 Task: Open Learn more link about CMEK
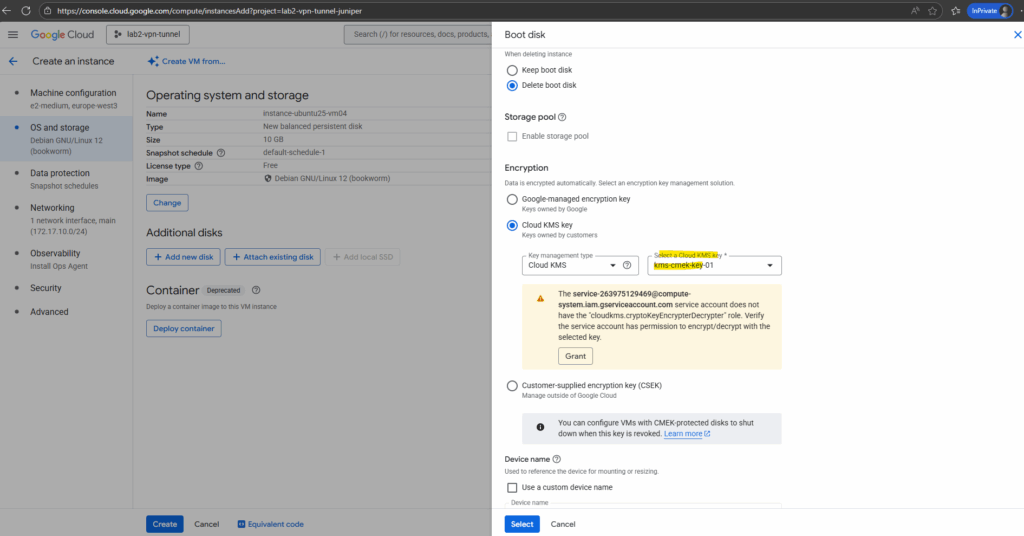tap(686, 434)
